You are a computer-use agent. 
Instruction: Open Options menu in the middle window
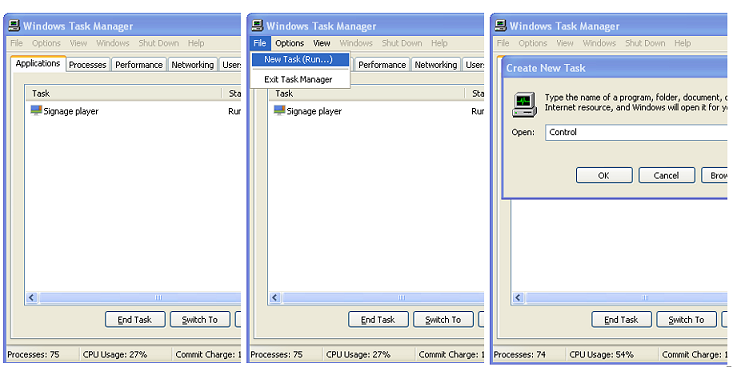pyautogui.click(x=289, y=43)
